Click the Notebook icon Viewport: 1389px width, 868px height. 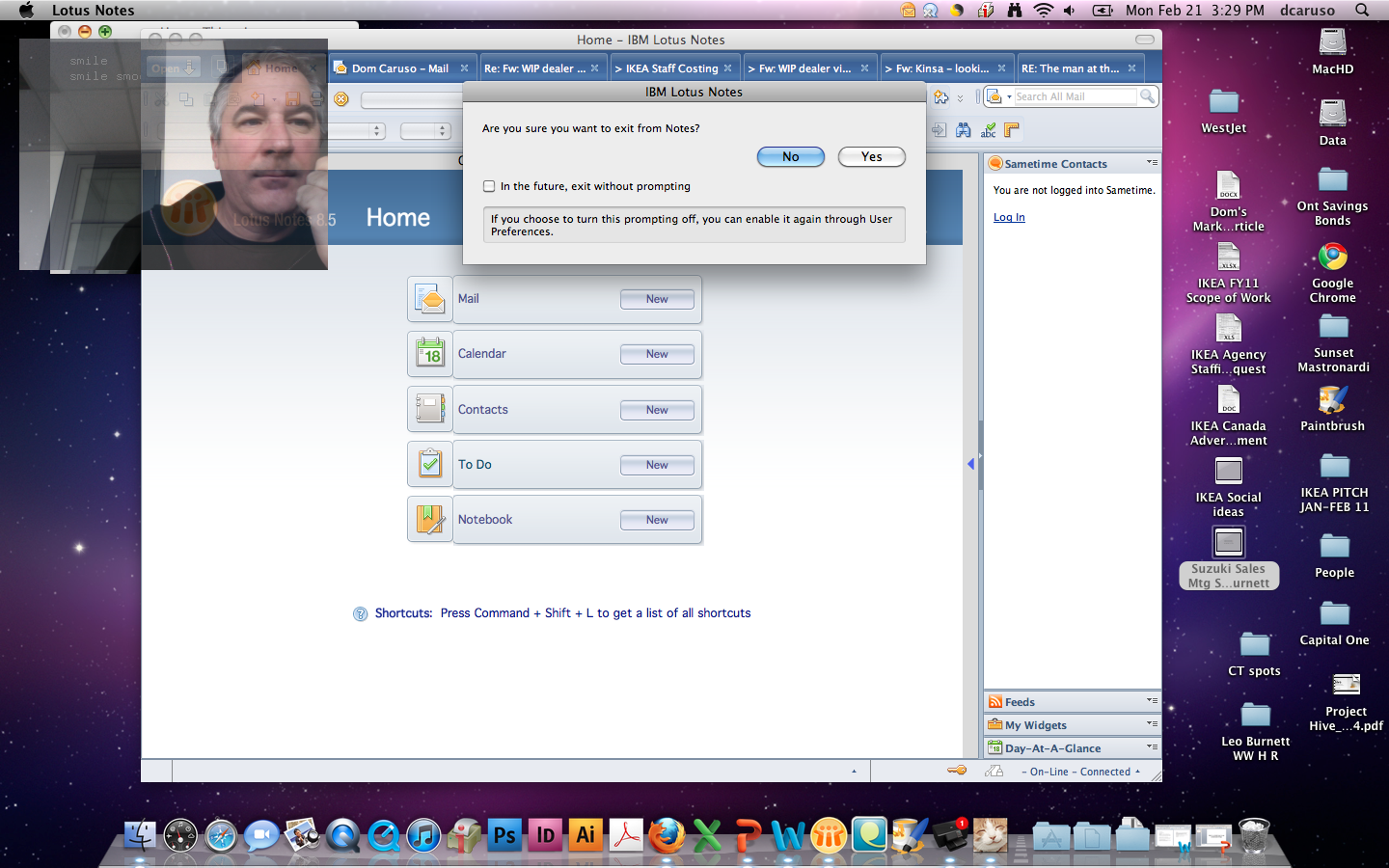[x=430, y=520]
